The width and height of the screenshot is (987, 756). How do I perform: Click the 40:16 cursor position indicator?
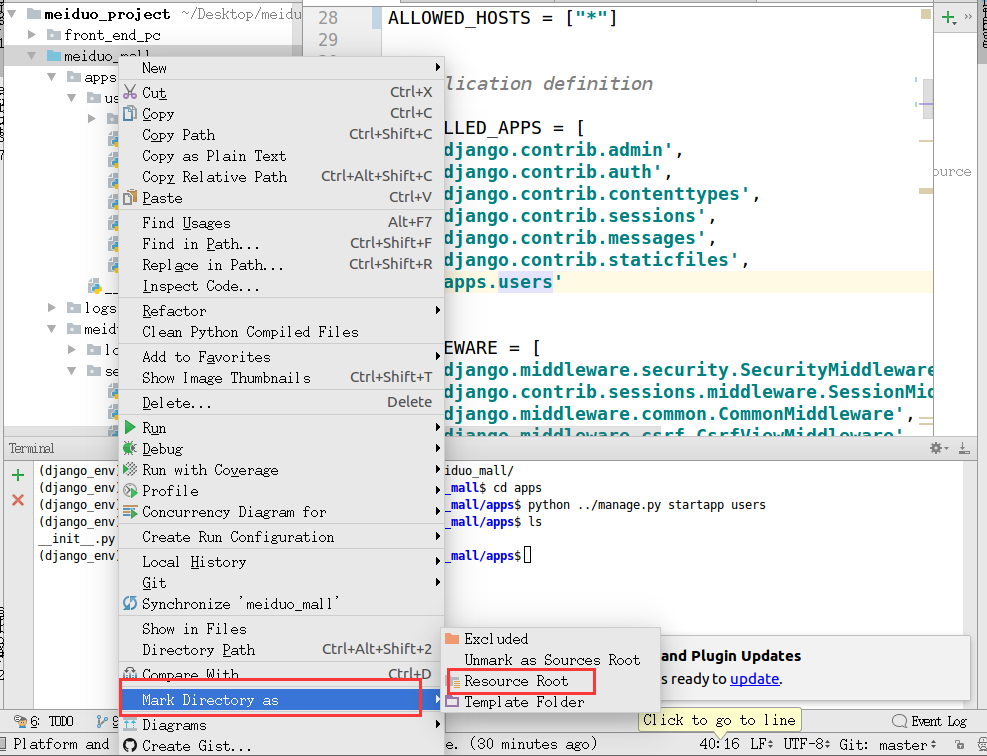(x=719, y=744)
